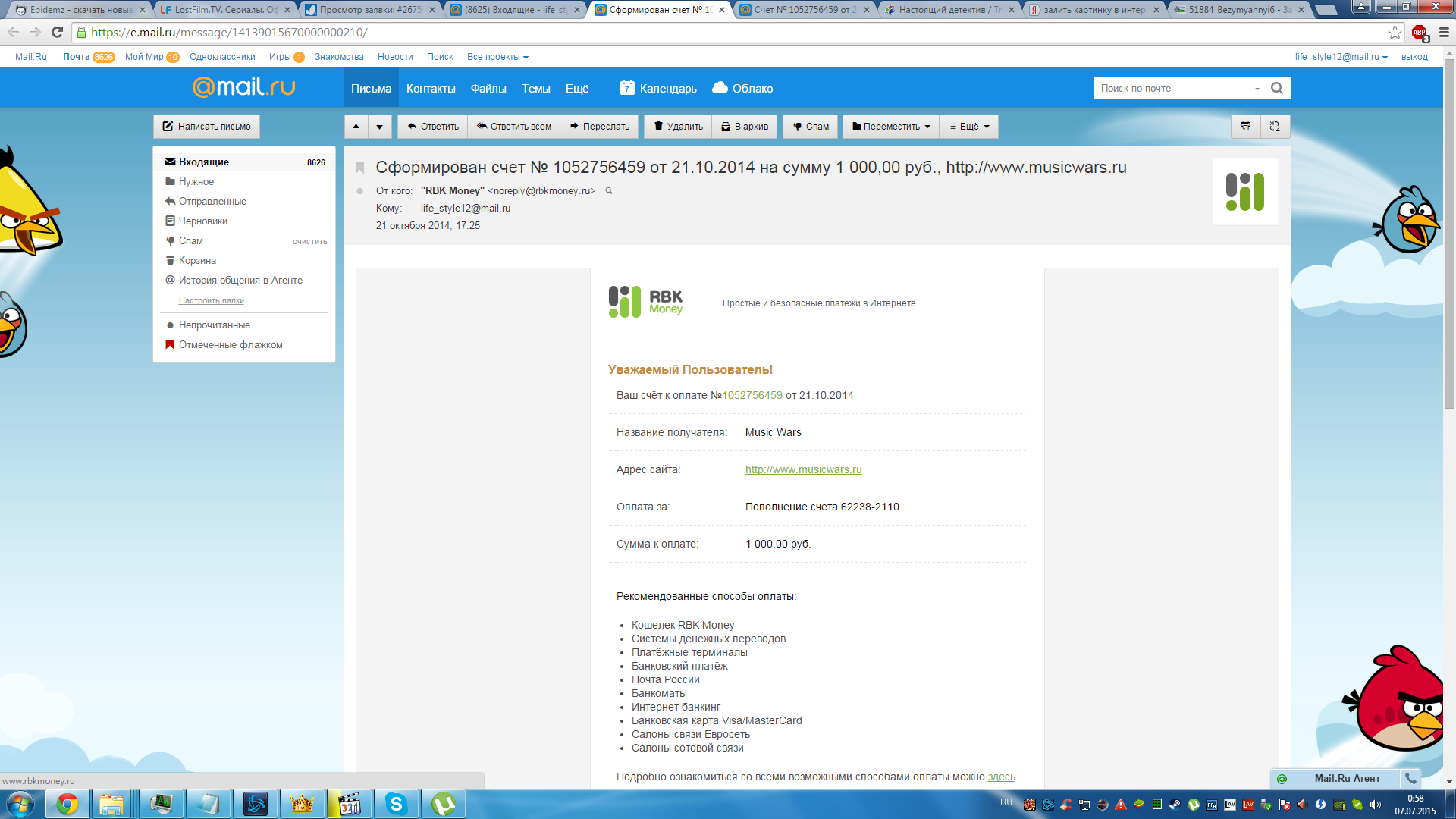Click the browser back arrow
This screenshot has height=819, width=1456.
(x=14, y=33)
